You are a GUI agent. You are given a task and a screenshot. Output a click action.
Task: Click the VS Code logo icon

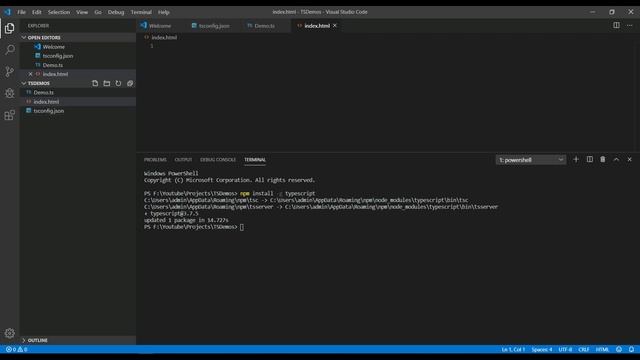point(8,12)
